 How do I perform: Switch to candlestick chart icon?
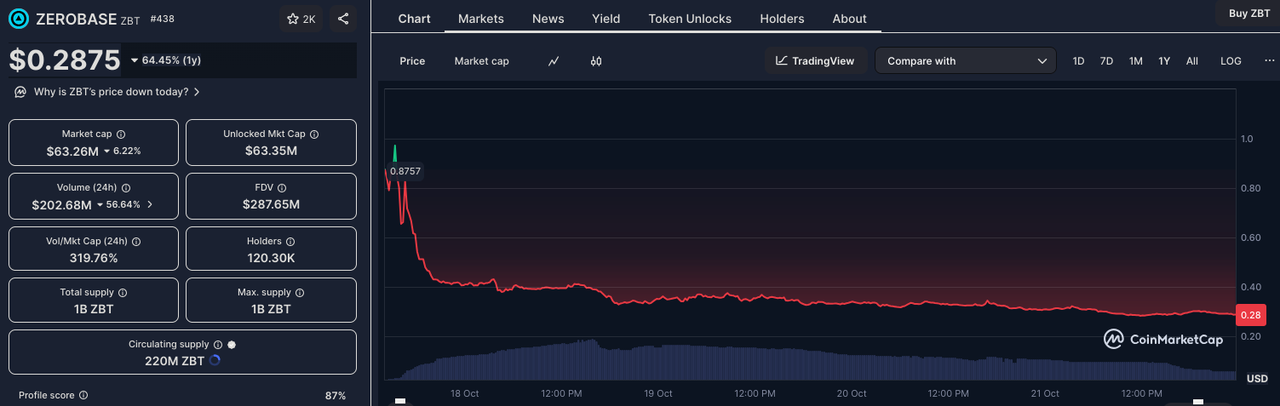(596, 61)
